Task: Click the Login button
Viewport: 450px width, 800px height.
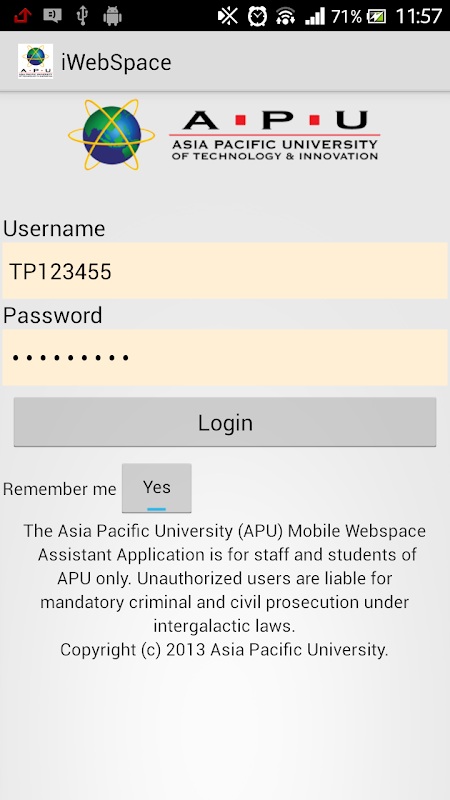Action: (x=225, y=422)
